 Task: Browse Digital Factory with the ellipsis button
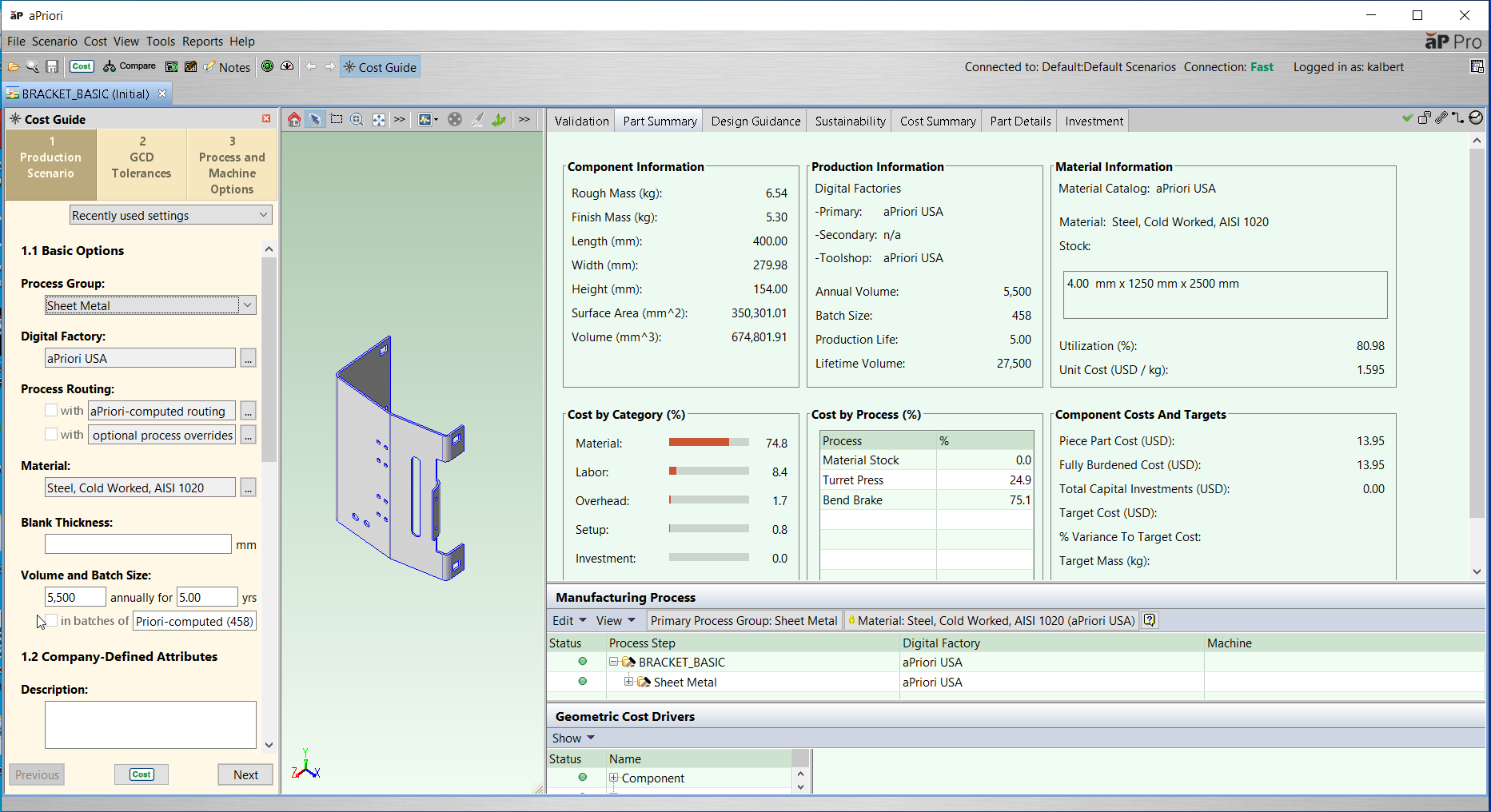pyautogui.click(x=249, y=358)
